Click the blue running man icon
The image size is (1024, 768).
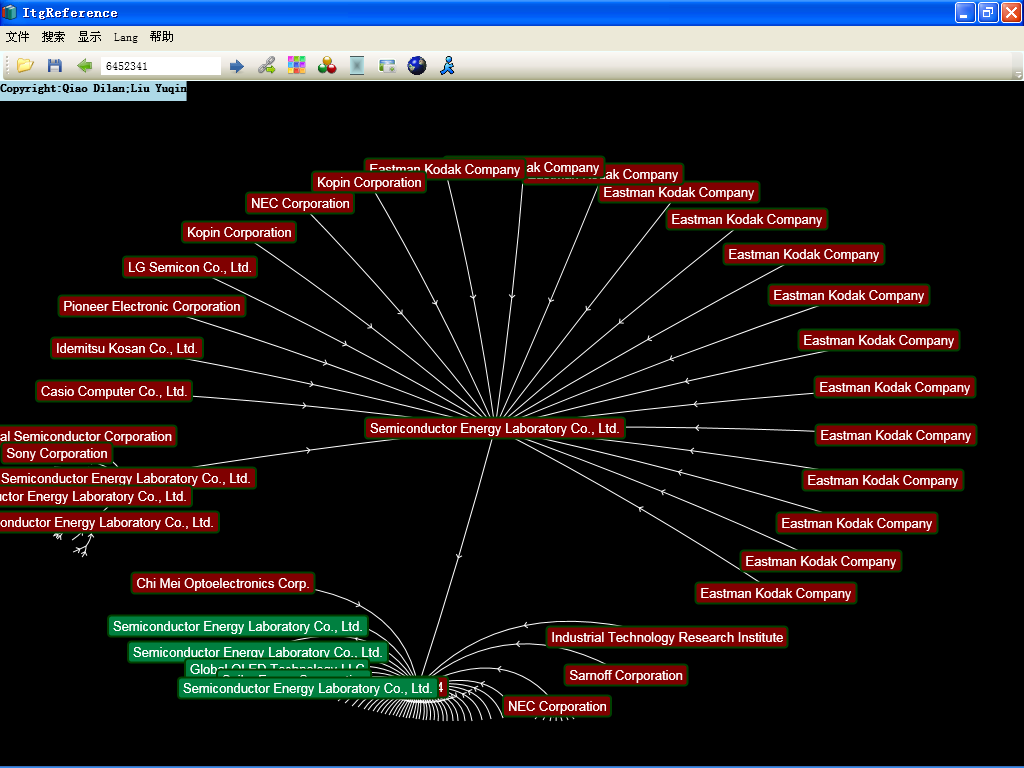pos(447,65)
